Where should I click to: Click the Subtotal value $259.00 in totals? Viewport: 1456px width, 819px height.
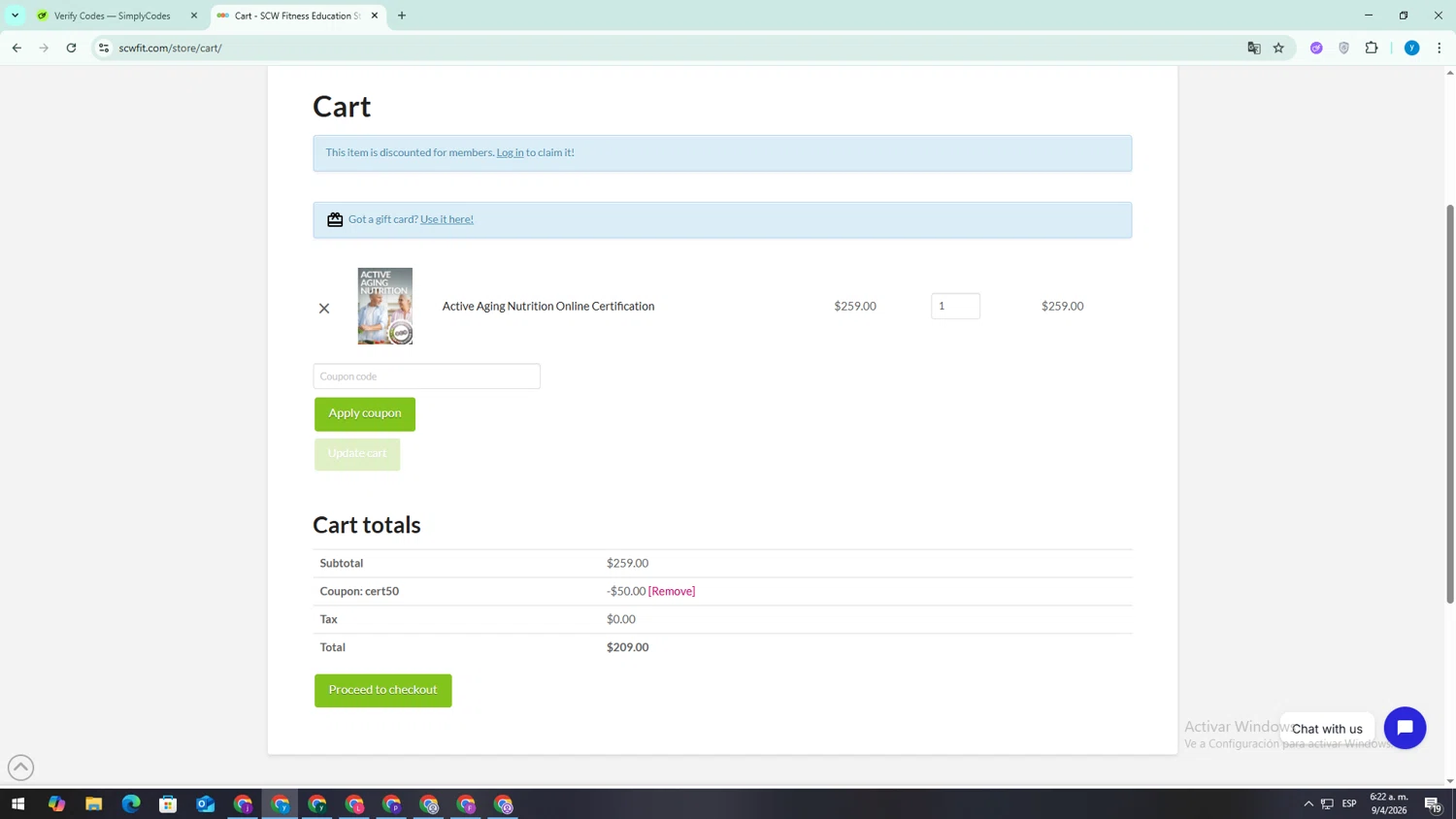point(627,563)
